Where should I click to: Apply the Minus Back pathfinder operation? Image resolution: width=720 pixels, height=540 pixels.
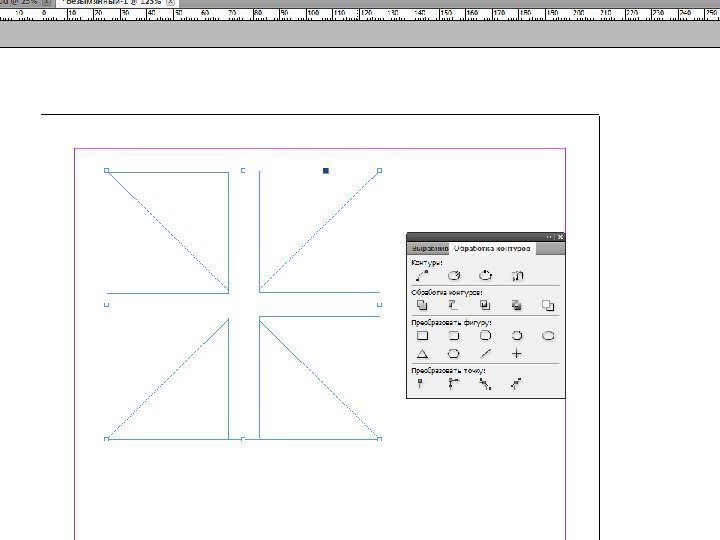coord(548,305)
